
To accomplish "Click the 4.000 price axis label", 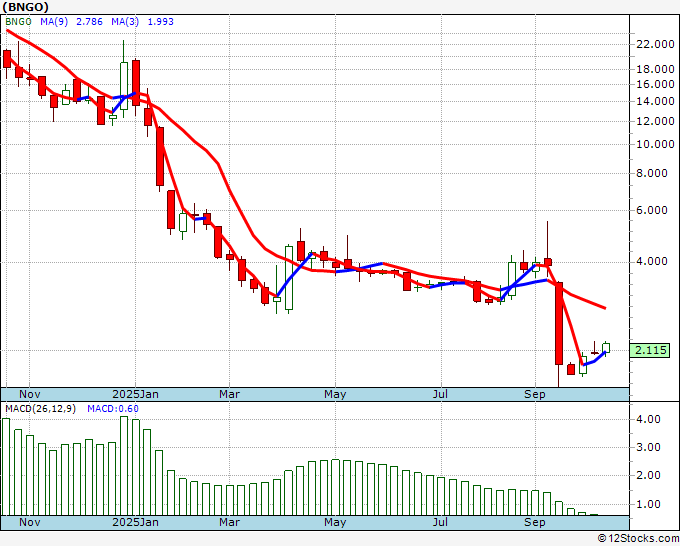I will tap(655, 262).
